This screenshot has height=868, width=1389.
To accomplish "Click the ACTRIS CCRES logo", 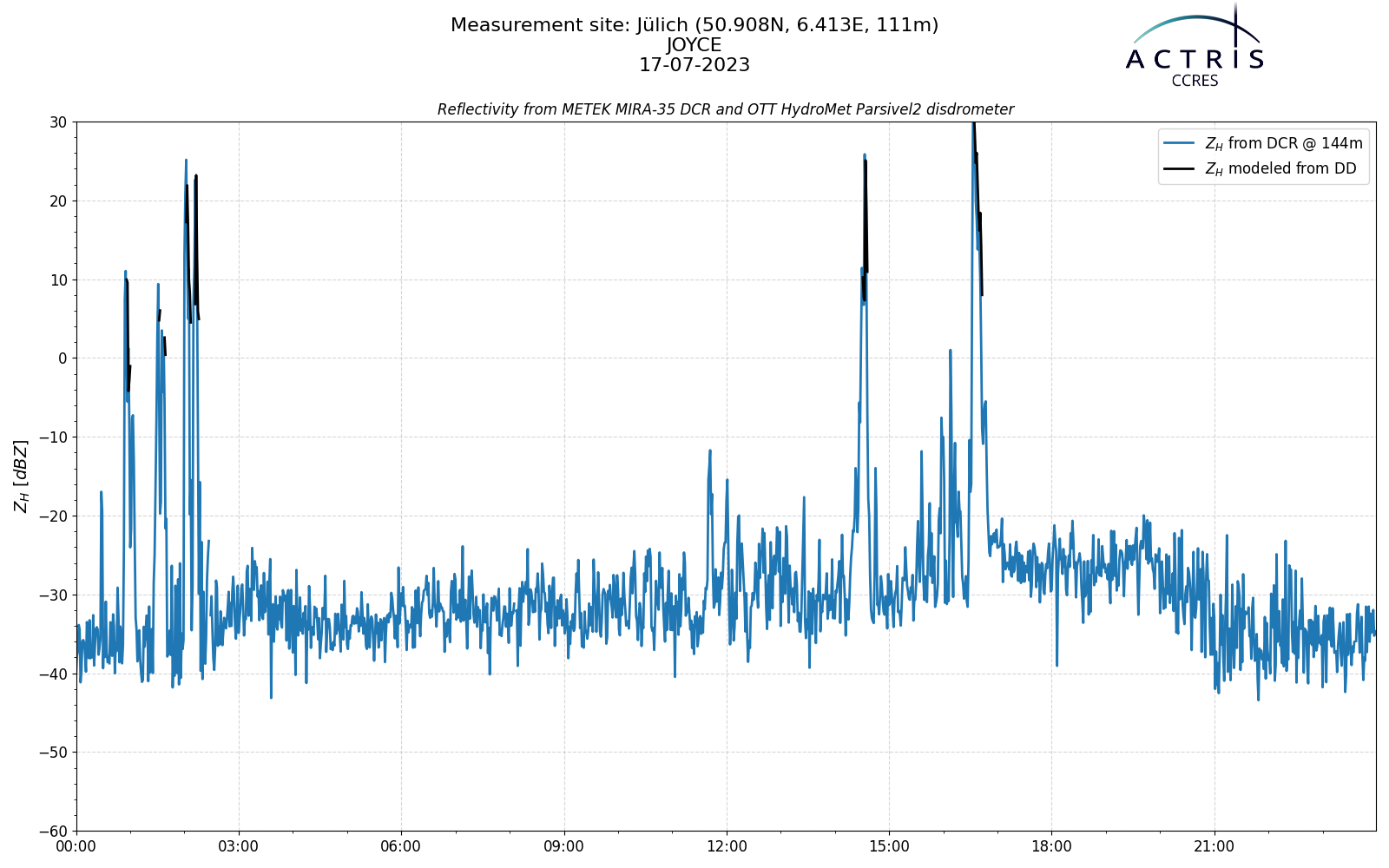I will [1195, 45].
